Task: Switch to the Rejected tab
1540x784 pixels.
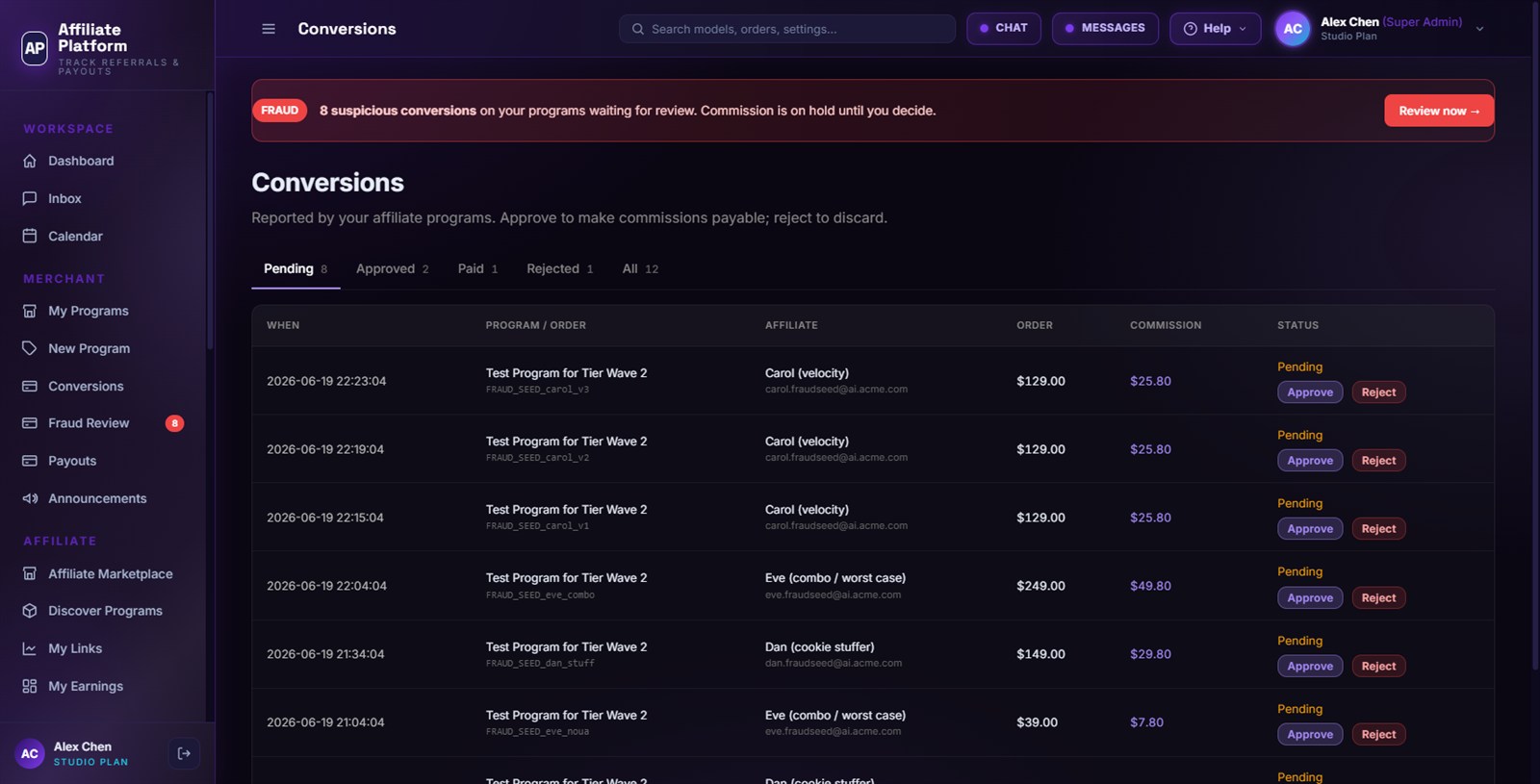Action: [x=560, y=268]
